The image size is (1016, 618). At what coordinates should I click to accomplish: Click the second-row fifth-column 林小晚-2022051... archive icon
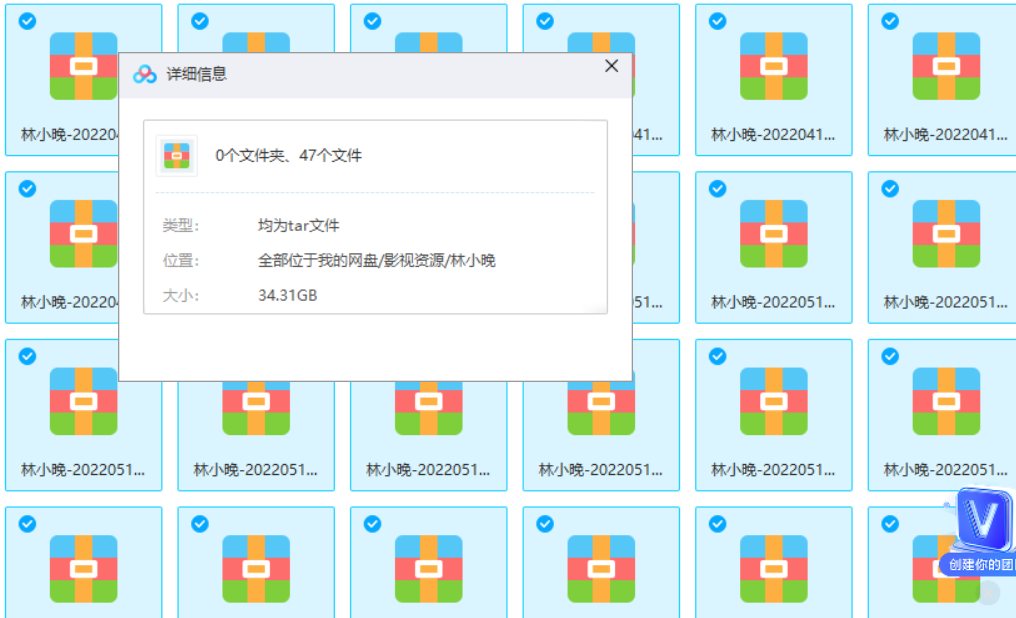click(774, 234)
